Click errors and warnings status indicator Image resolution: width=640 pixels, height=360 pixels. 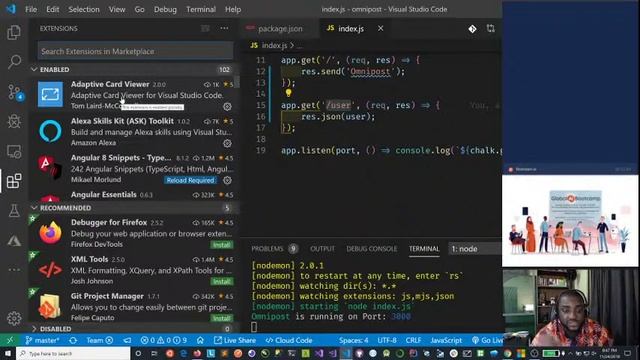[163, 340]
